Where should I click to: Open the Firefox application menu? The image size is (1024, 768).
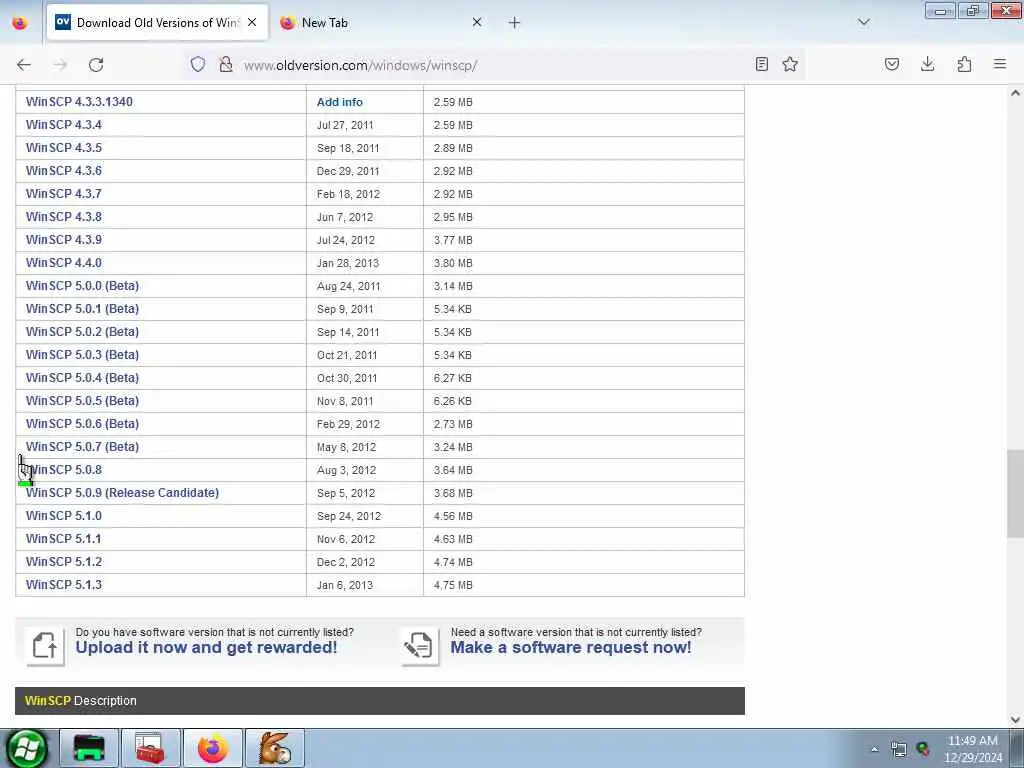1000,64
